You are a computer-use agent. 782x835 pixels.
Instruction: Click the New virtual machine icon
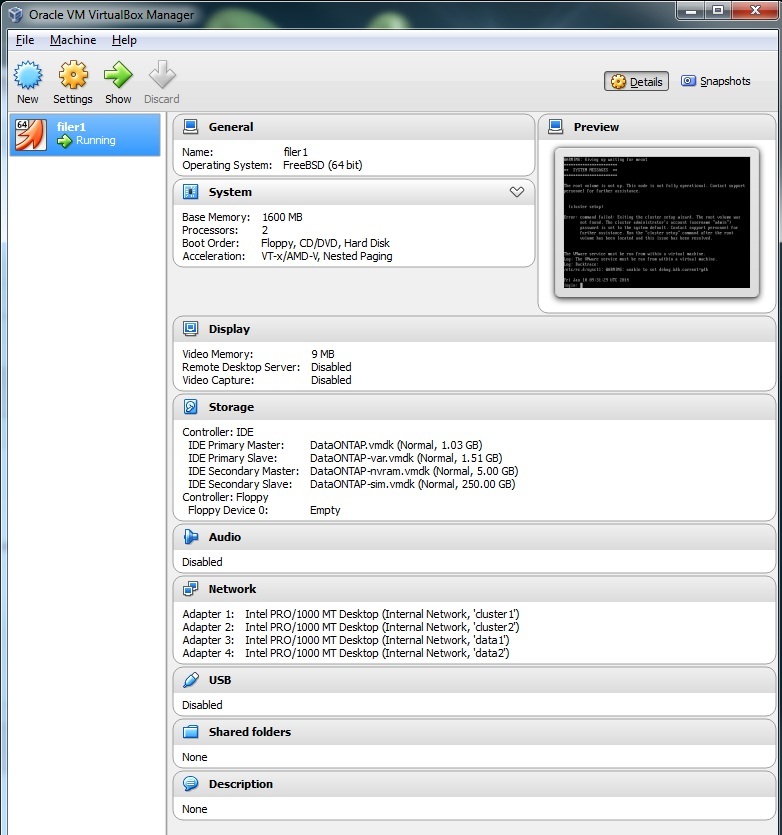point(28,75)
